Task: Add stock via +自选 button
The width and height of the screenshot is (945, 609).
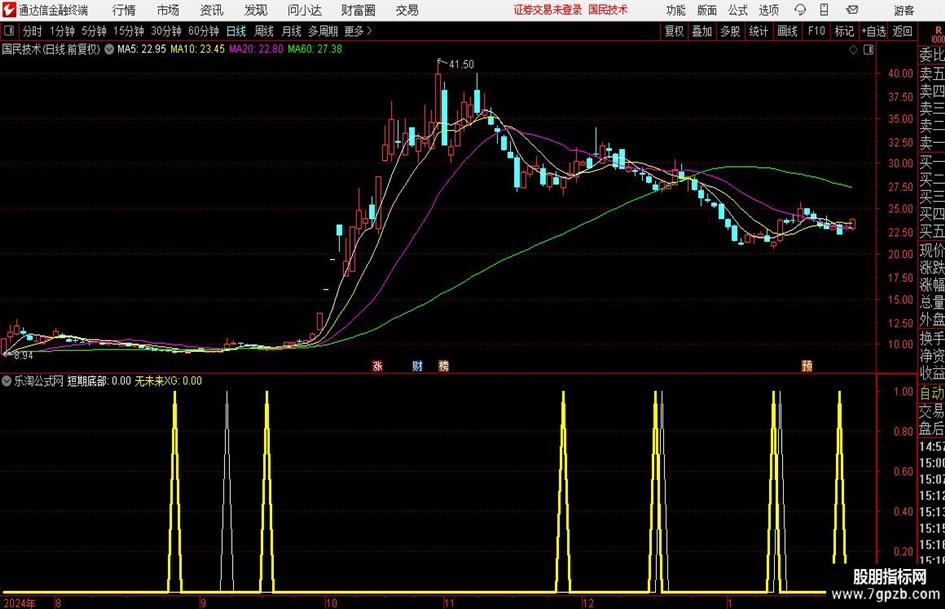Action: click(874, 31)
